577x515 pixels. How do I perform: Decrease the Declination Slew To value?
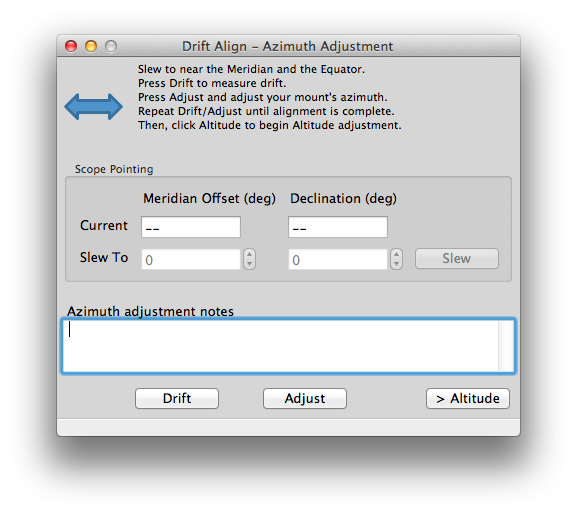tap(396, 264)
